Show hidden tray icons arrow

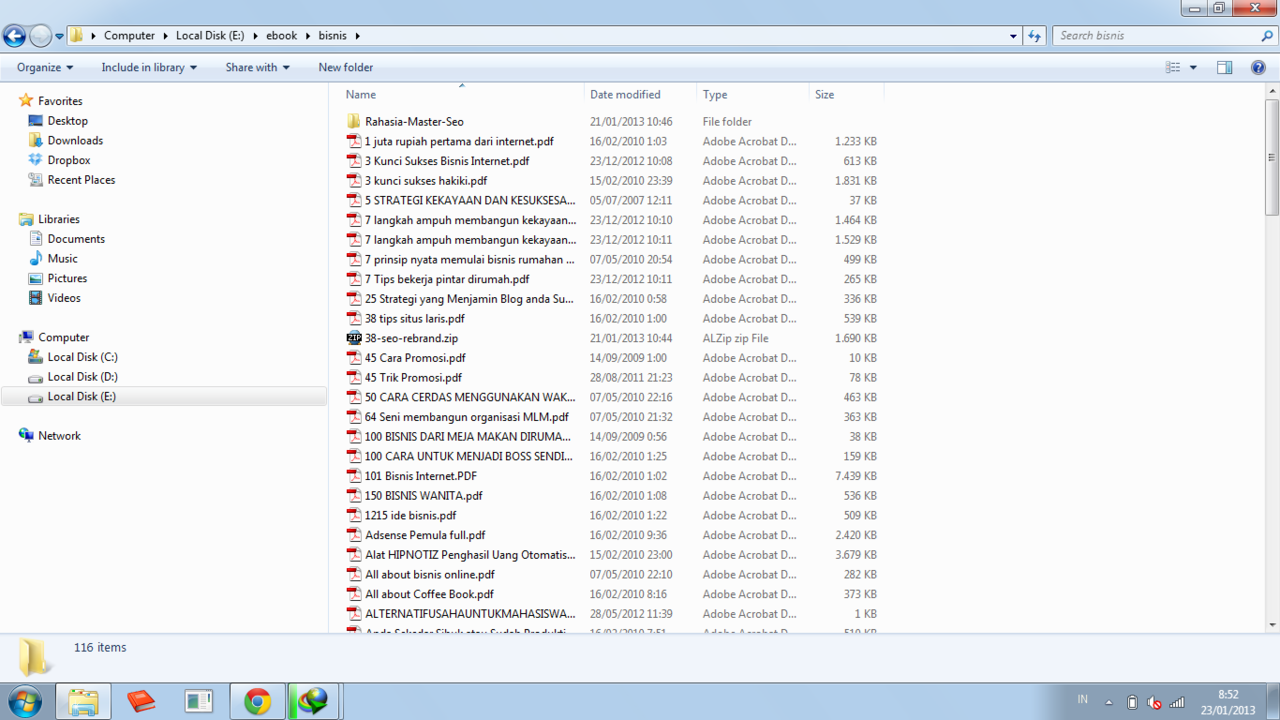[1108, 702]
